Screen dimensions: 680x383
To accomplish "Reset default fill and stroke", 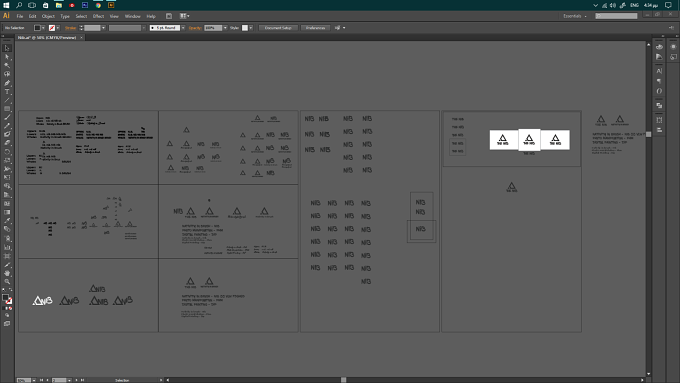I will [x=4, y=290].
